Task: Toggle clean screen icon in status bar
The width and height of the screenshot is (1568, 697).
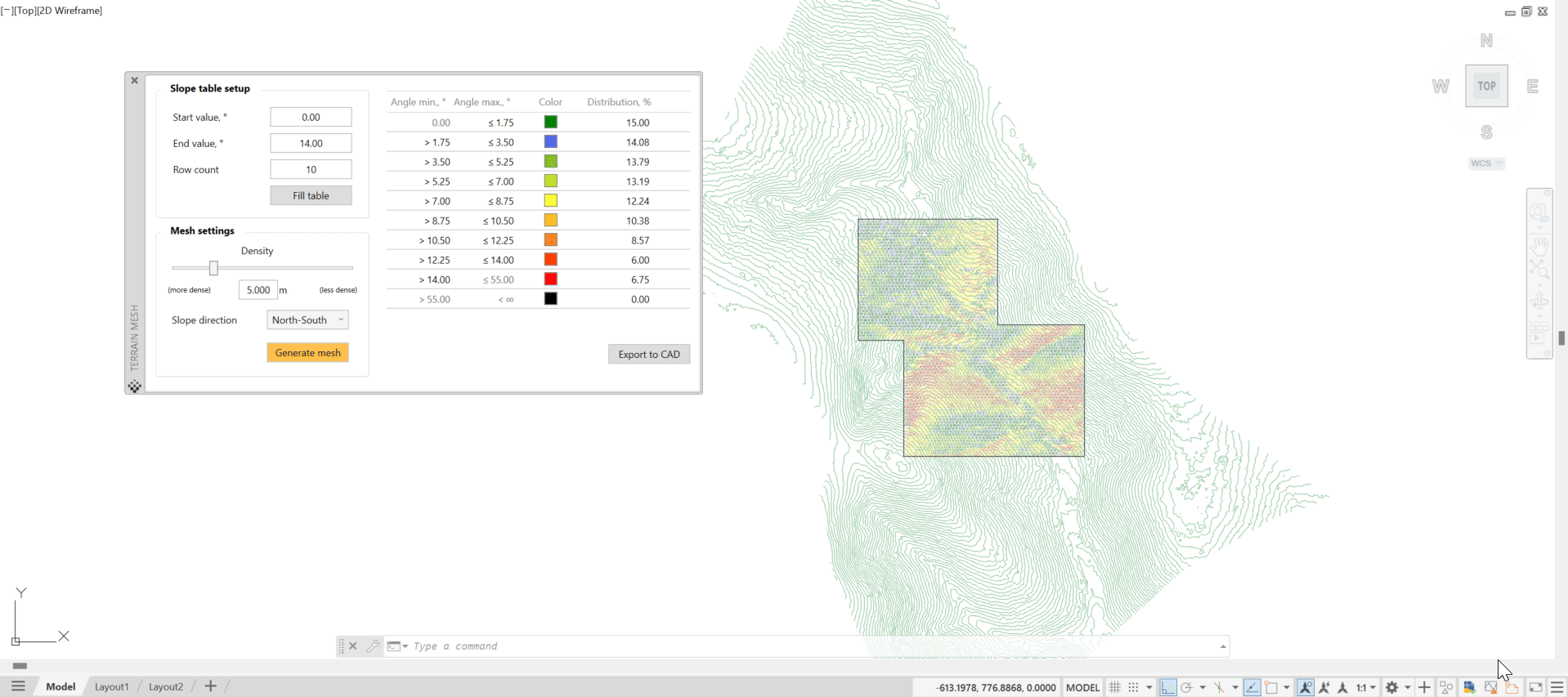Action: (x=1536, y=687)
